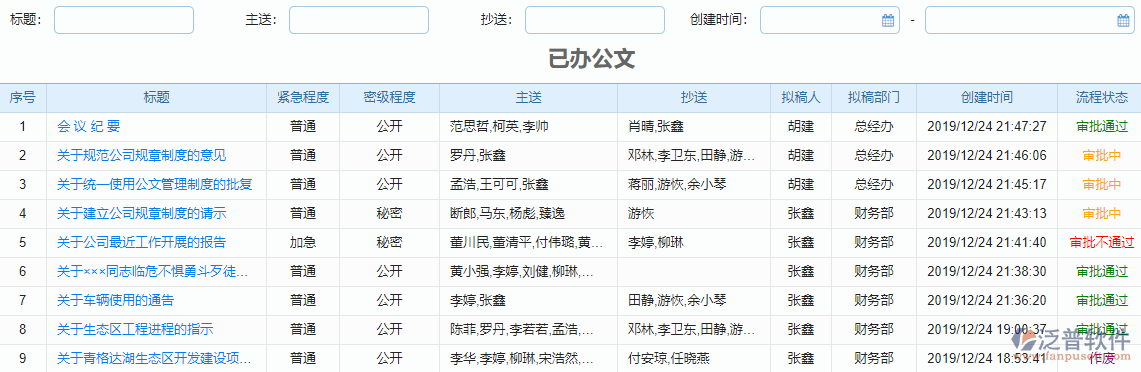
Task: Click sequence number 9 cell
Action: (23, 359)
